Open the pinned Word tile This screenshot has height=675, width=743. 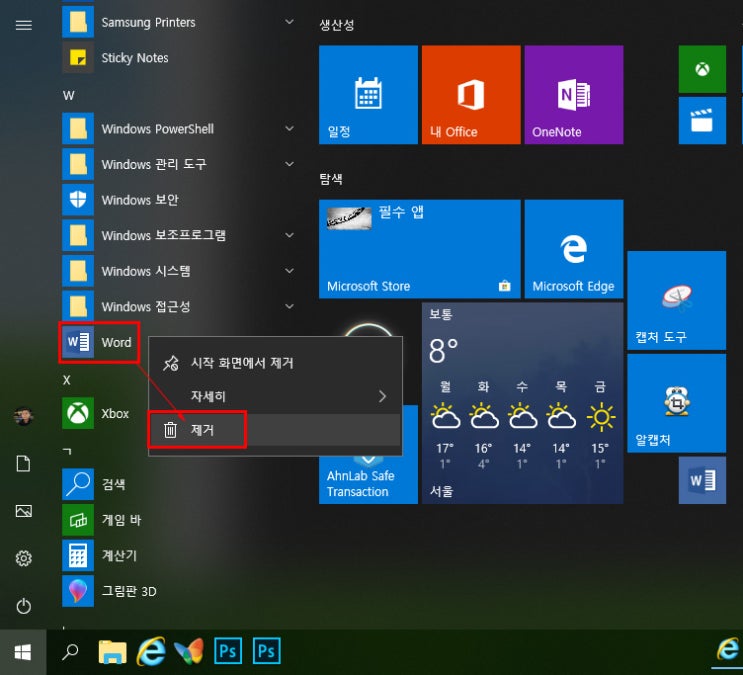click(702, 480)
